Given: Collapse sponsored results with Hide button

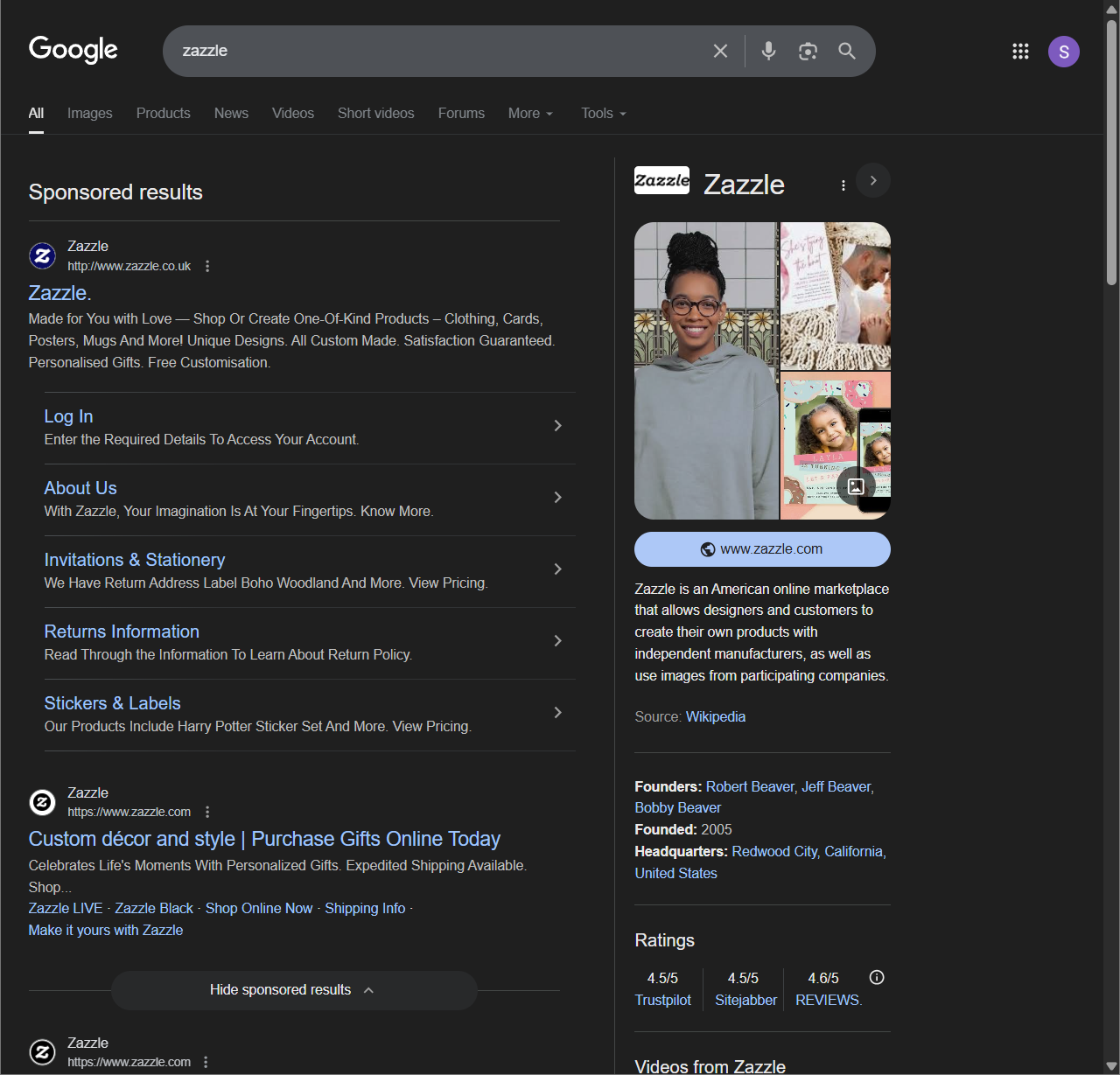Looking at the screenshot, I should tap(294, 990).
